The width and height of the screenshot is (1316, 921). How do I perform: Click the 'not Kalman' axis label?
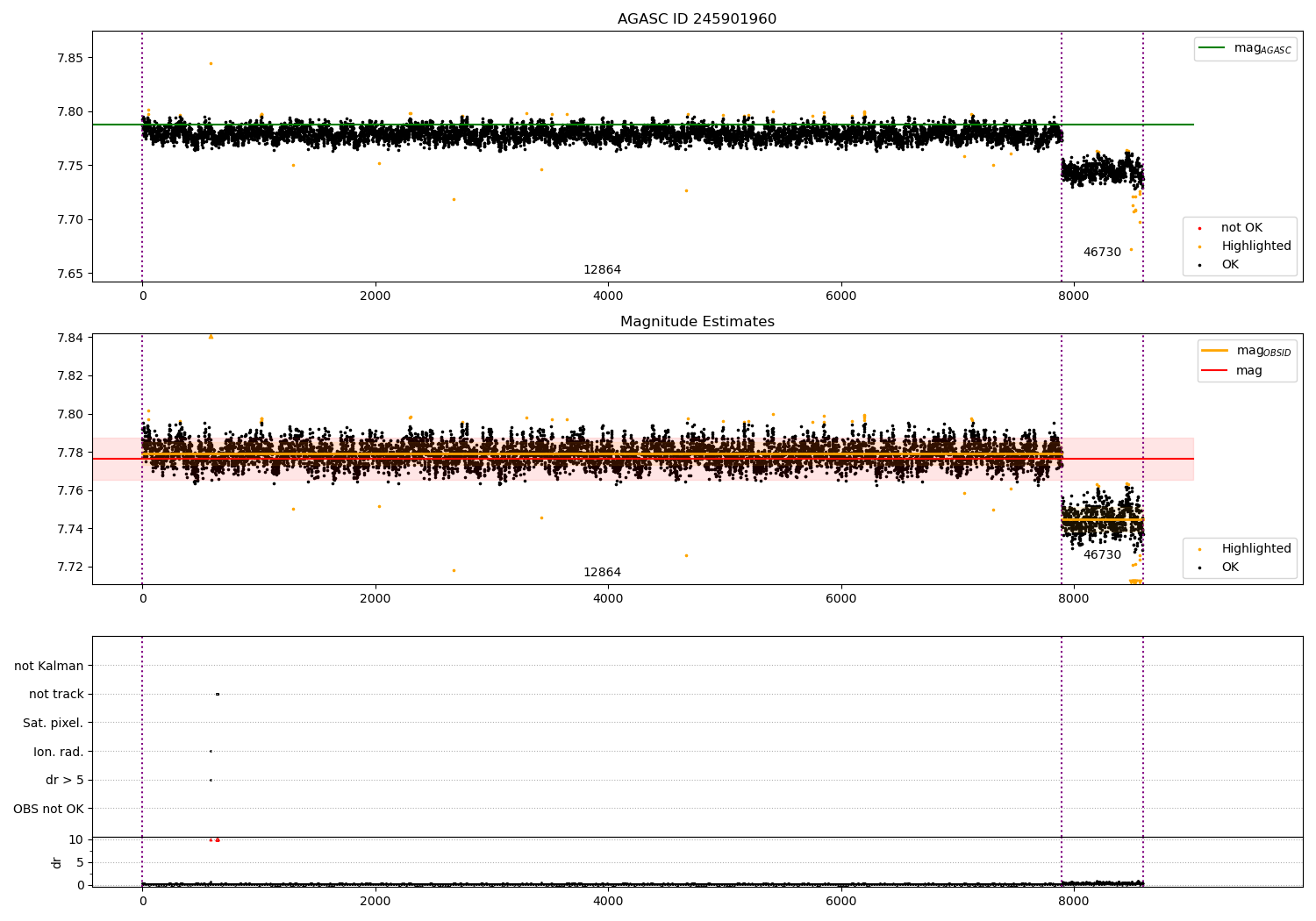pos(49,666)
